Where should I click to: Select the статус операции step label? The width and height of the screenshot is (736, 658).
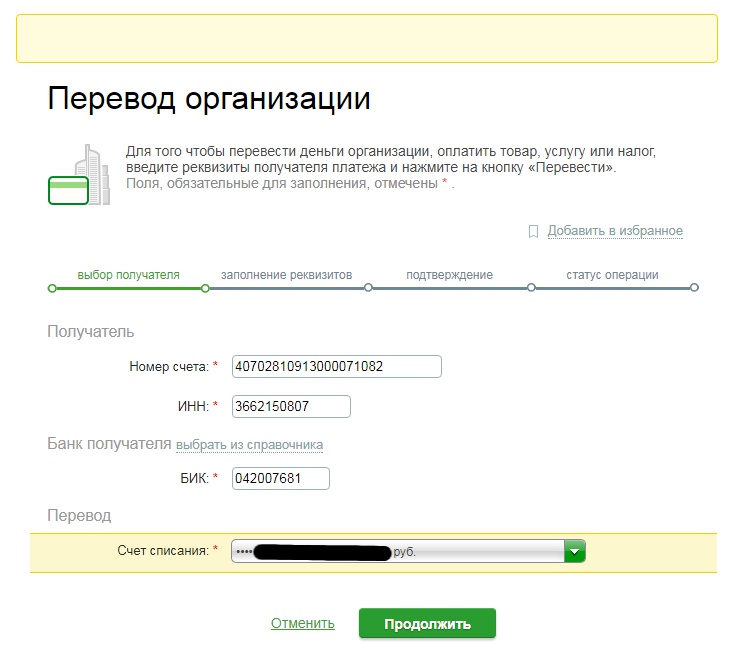coord(612,275)
